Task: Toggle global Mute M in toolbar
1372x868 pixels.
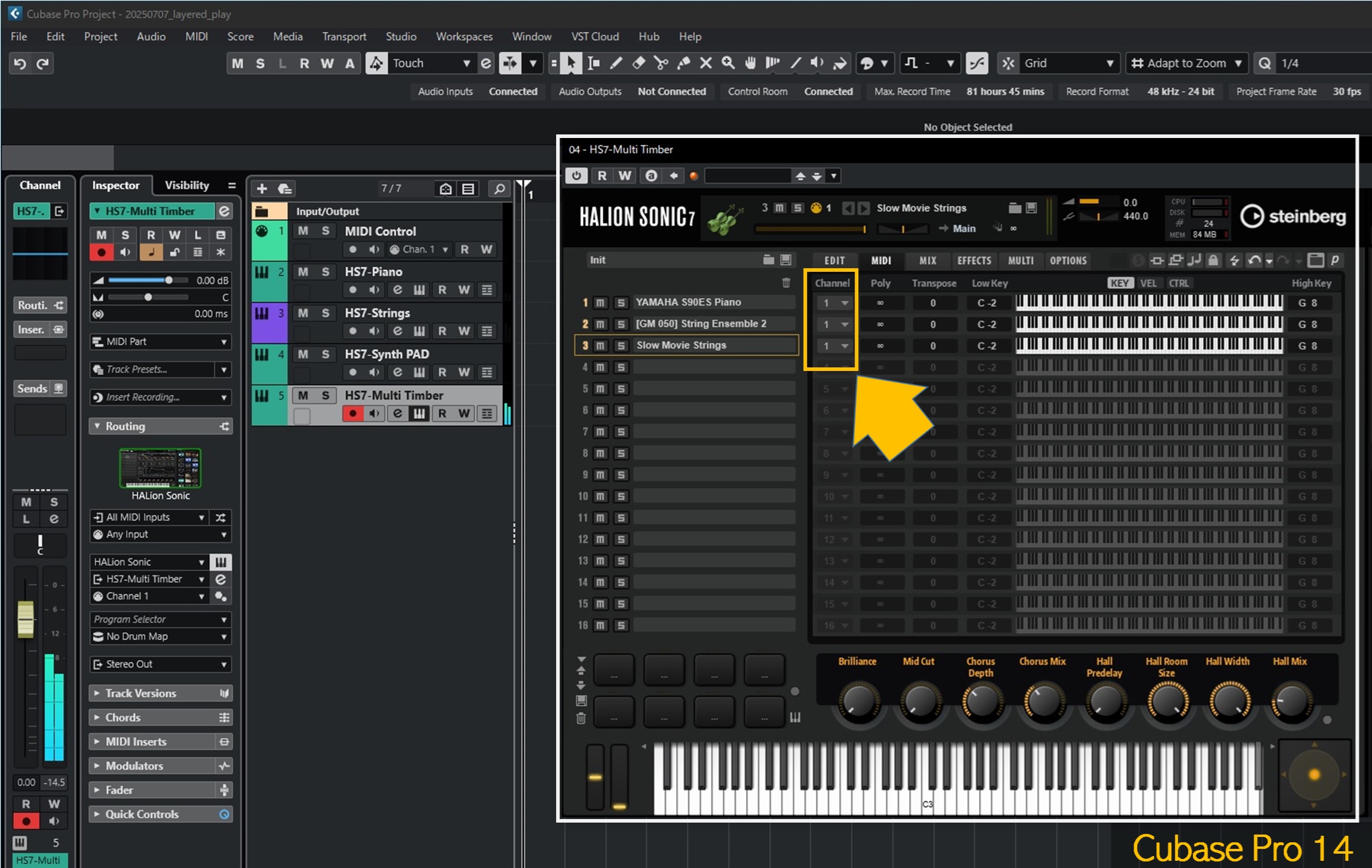Action: click(x=238, y=63)
